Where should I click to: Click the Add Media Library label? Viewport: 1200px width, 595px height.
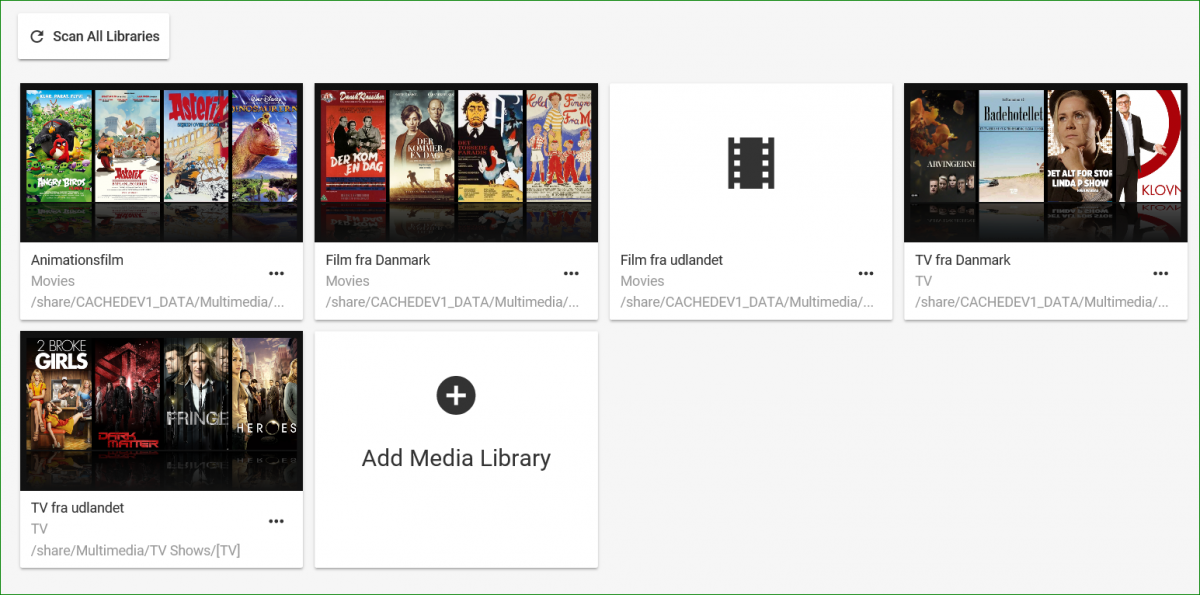(x=456, y=458)
